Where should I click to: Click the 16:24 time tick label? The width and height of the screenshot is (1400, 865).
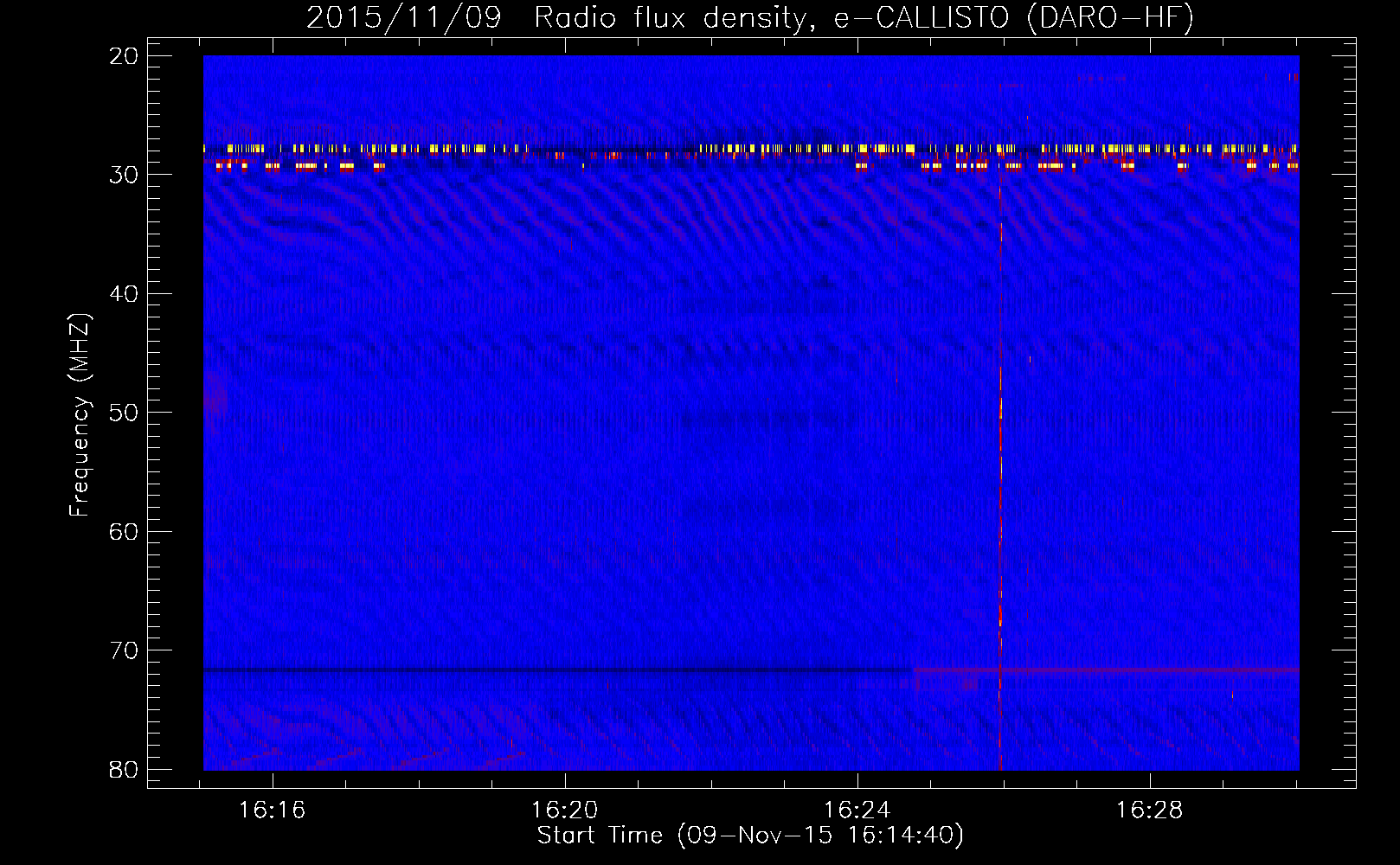tap(857, 811)
